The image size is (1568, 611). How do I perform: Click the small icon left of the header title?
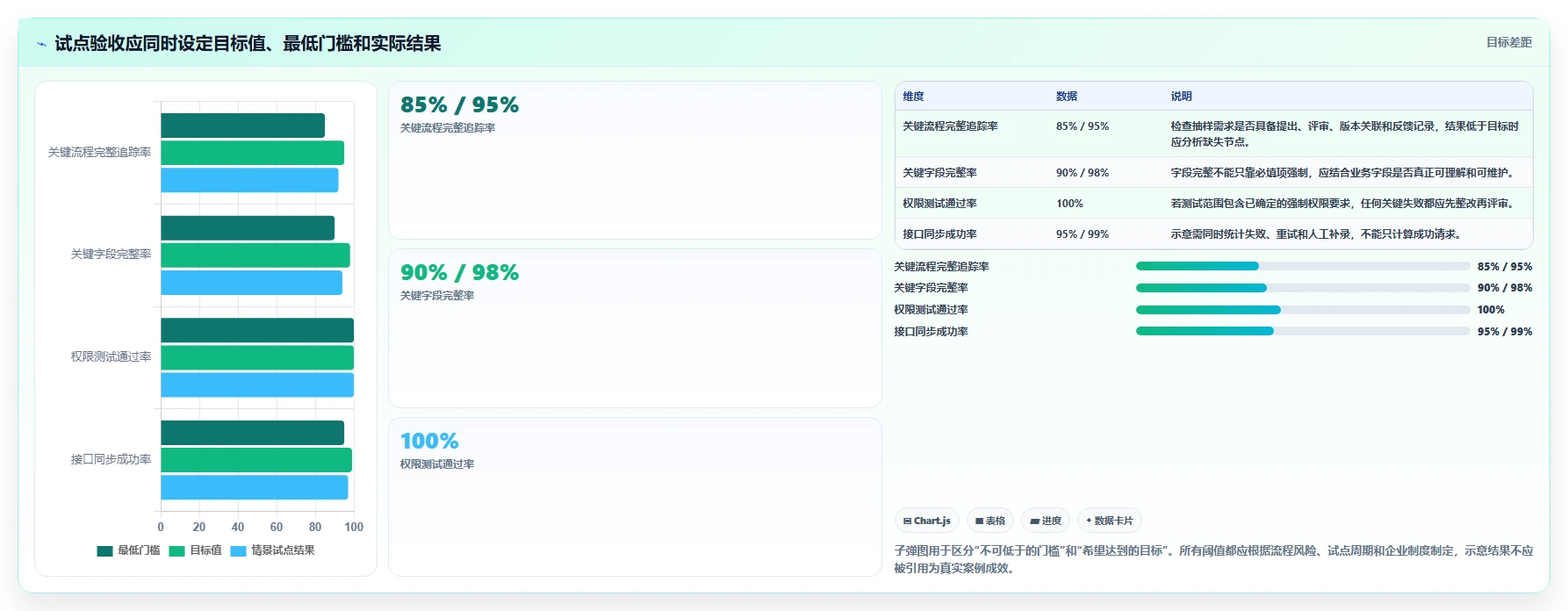(x=41, y=44)
